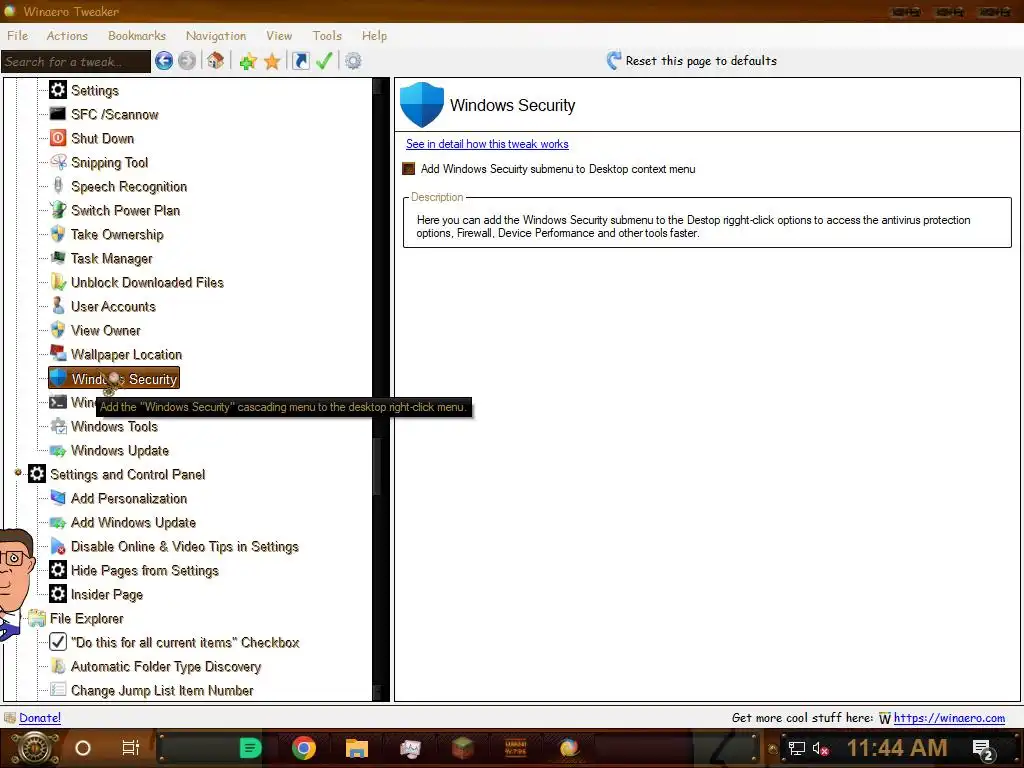Screen dimensions: 1024x768
Task: Click the Back navigation arrow in toolbar
Action: (x=164, y=61)
